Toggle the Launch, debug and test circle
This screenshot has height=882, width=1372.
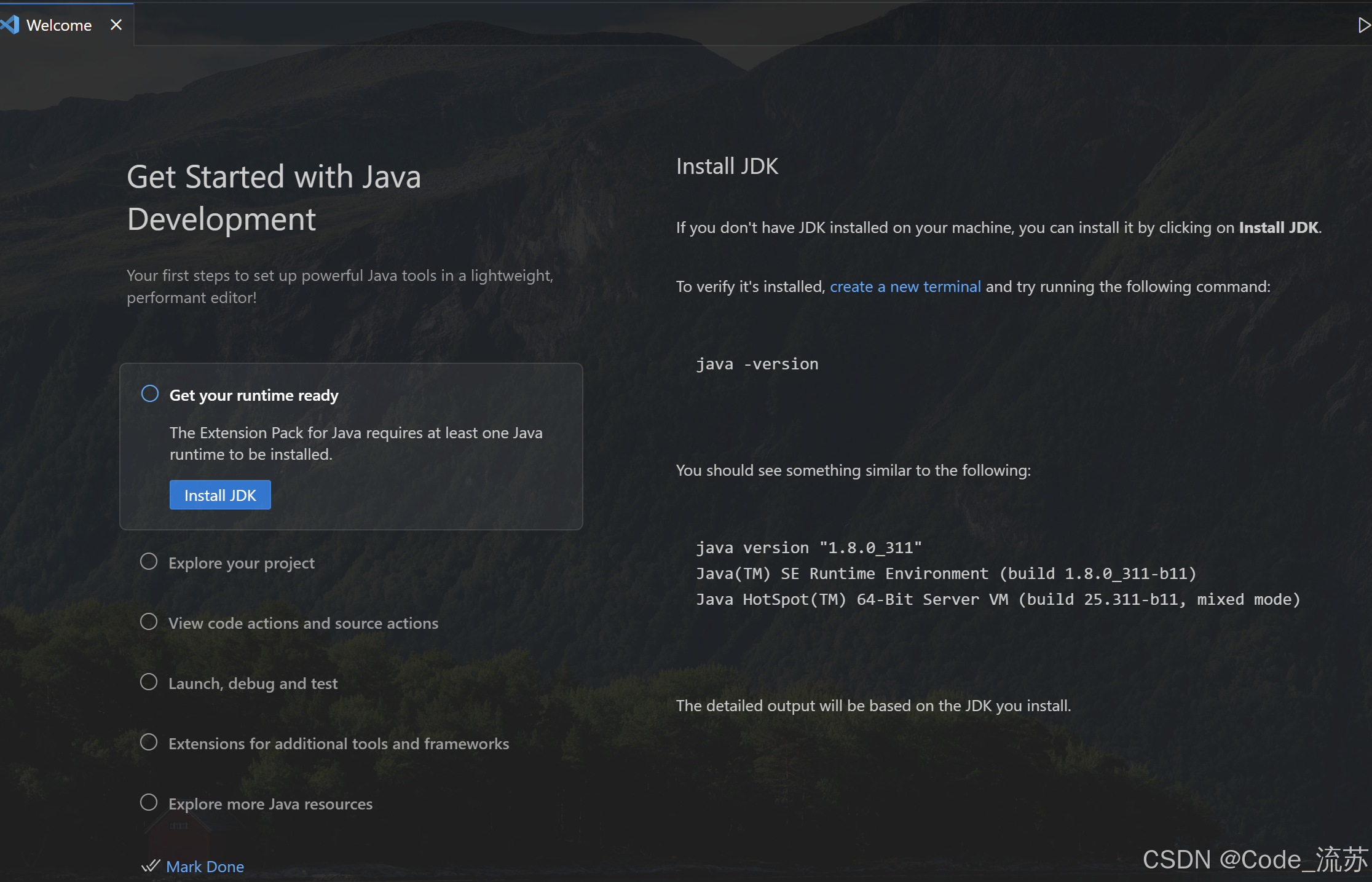point(149,682)
